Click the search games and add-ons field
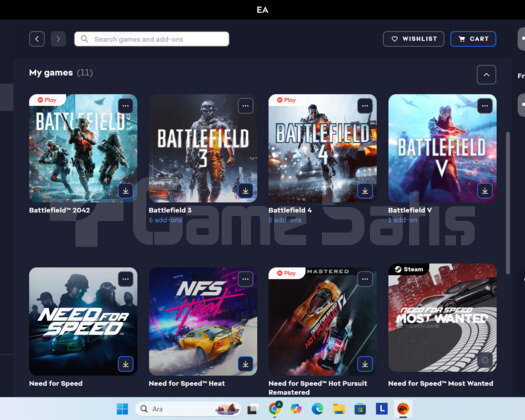The image size is (525, 420). [152, 39]
